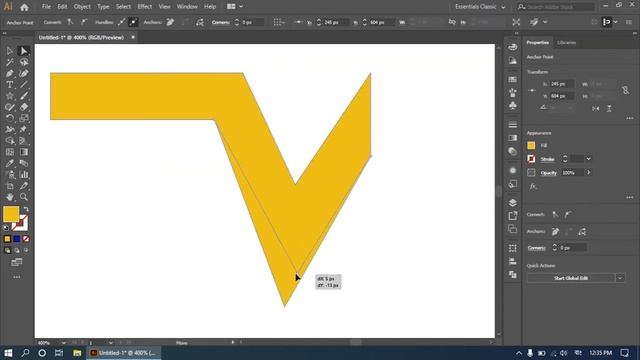Open the Effect menu
Image resolution: width=640 pixels, height=360 pixels.
click(144, 7)
